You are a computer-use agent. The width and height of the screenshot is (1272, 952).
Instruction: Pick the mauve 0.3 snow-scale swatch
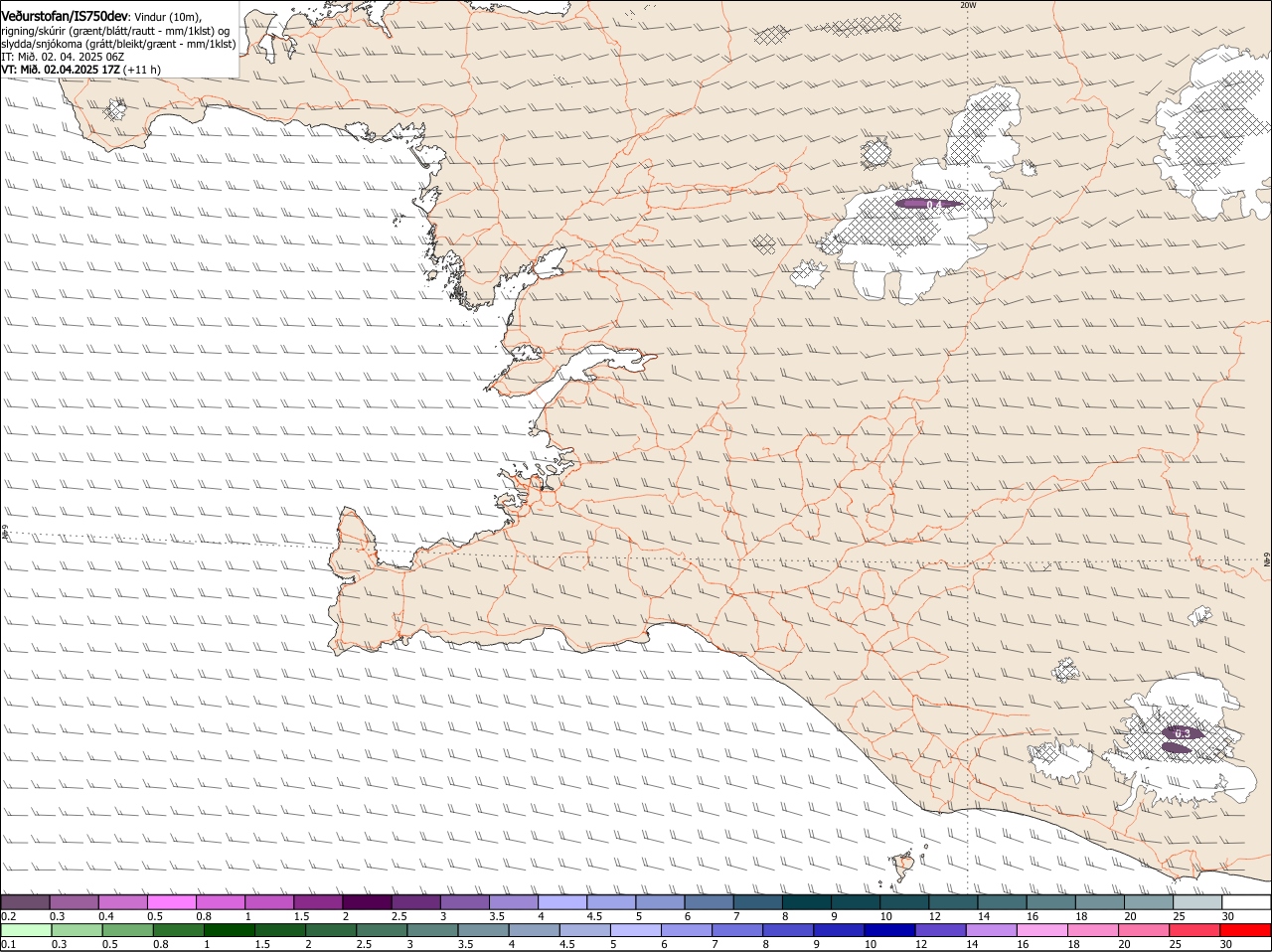pyautogui.click(x=74, y=902)
